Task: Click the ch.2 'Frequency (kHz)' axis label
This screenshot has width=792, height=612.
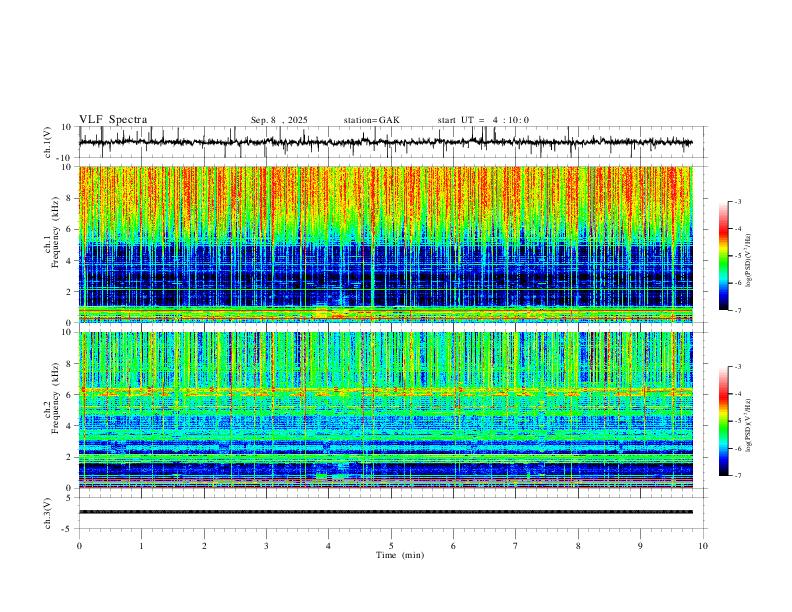Action: (x=56, y=398)
